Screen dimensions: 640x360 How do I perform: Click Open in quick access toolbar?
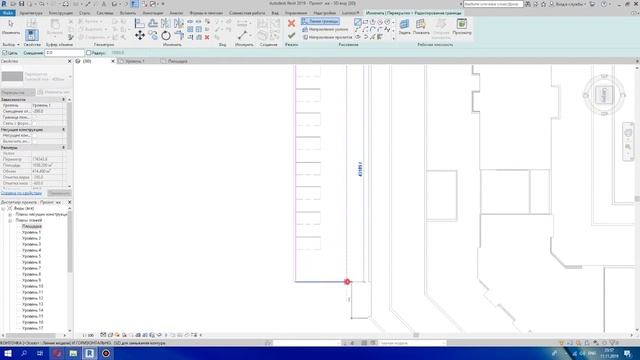(13, 4)
